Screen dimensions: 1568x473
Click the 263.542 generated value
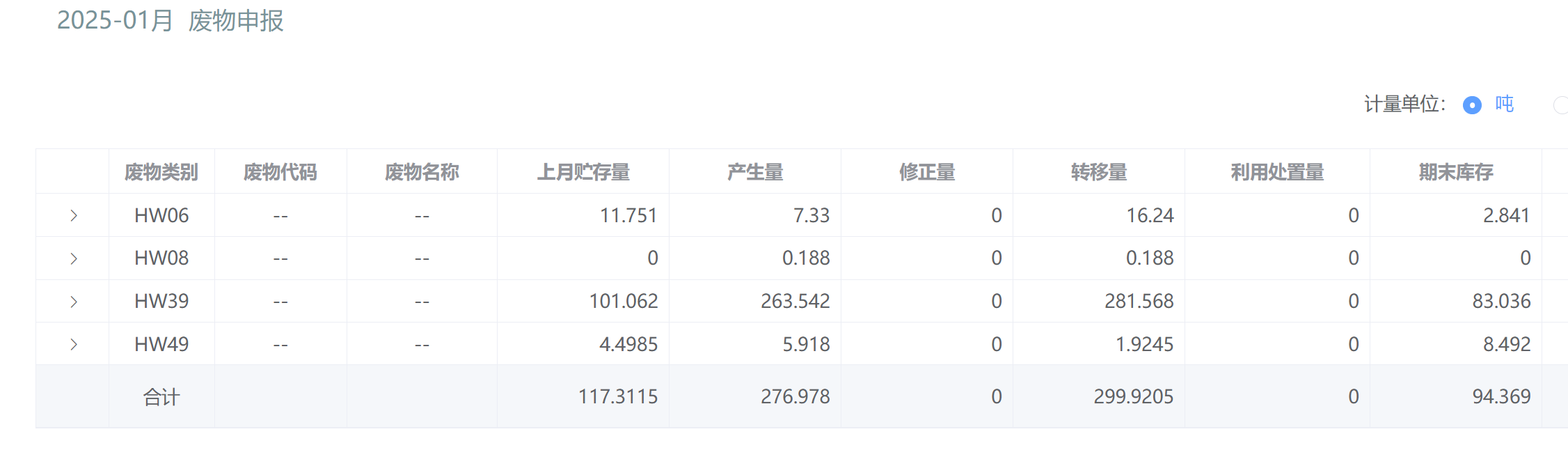[795, 302]
